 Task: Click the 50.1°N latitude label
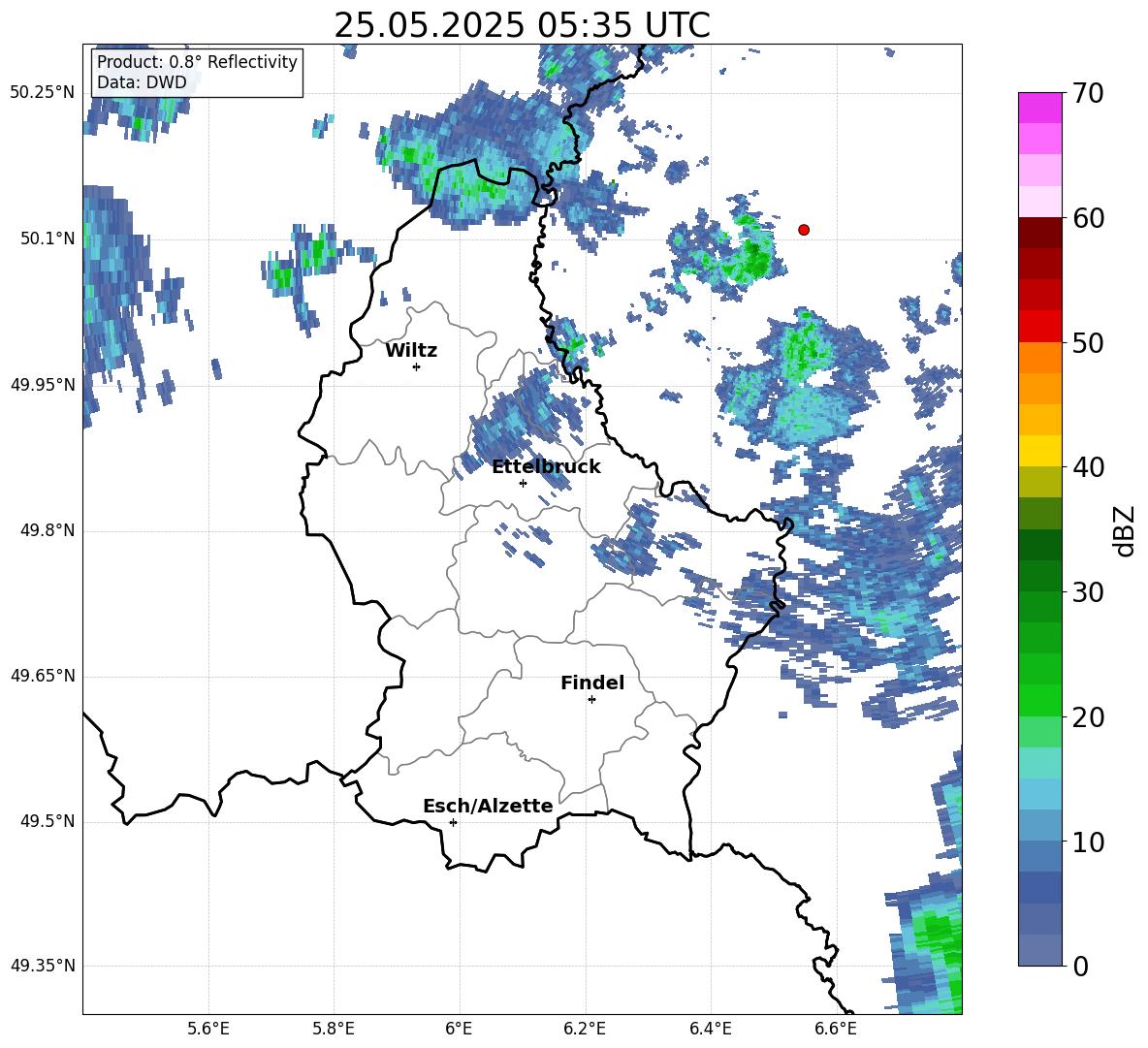click(x=48, y=238)
